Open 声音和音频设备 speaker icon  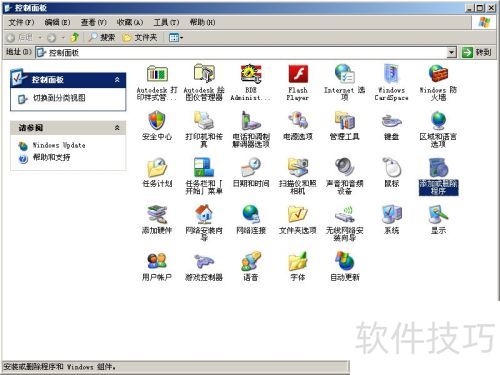click(x=345, y=167)
